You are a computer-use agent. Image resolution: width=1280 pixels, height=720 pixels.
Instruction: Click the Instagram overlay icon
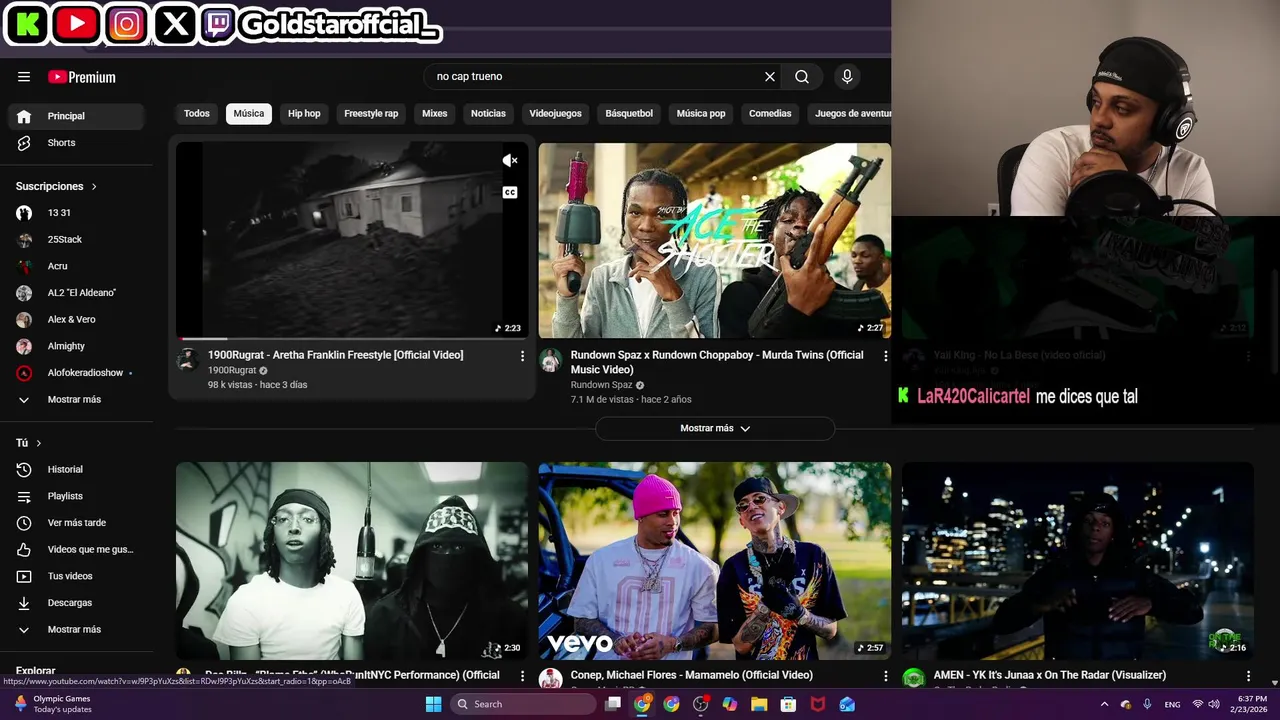coord(126,24)
